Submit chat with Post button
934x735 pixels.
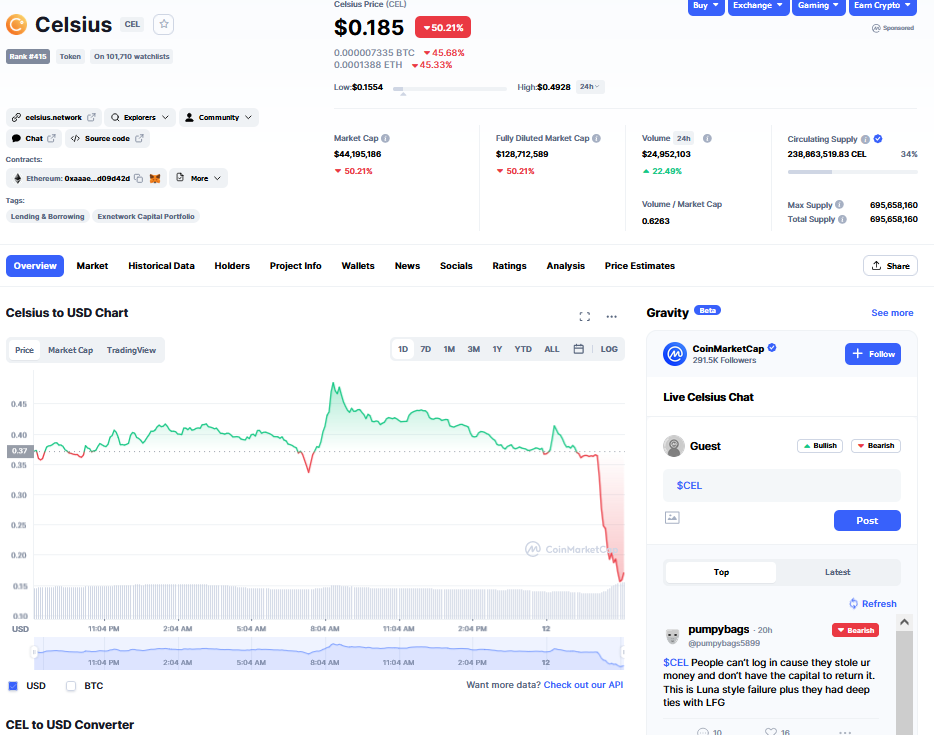(867, 521)
